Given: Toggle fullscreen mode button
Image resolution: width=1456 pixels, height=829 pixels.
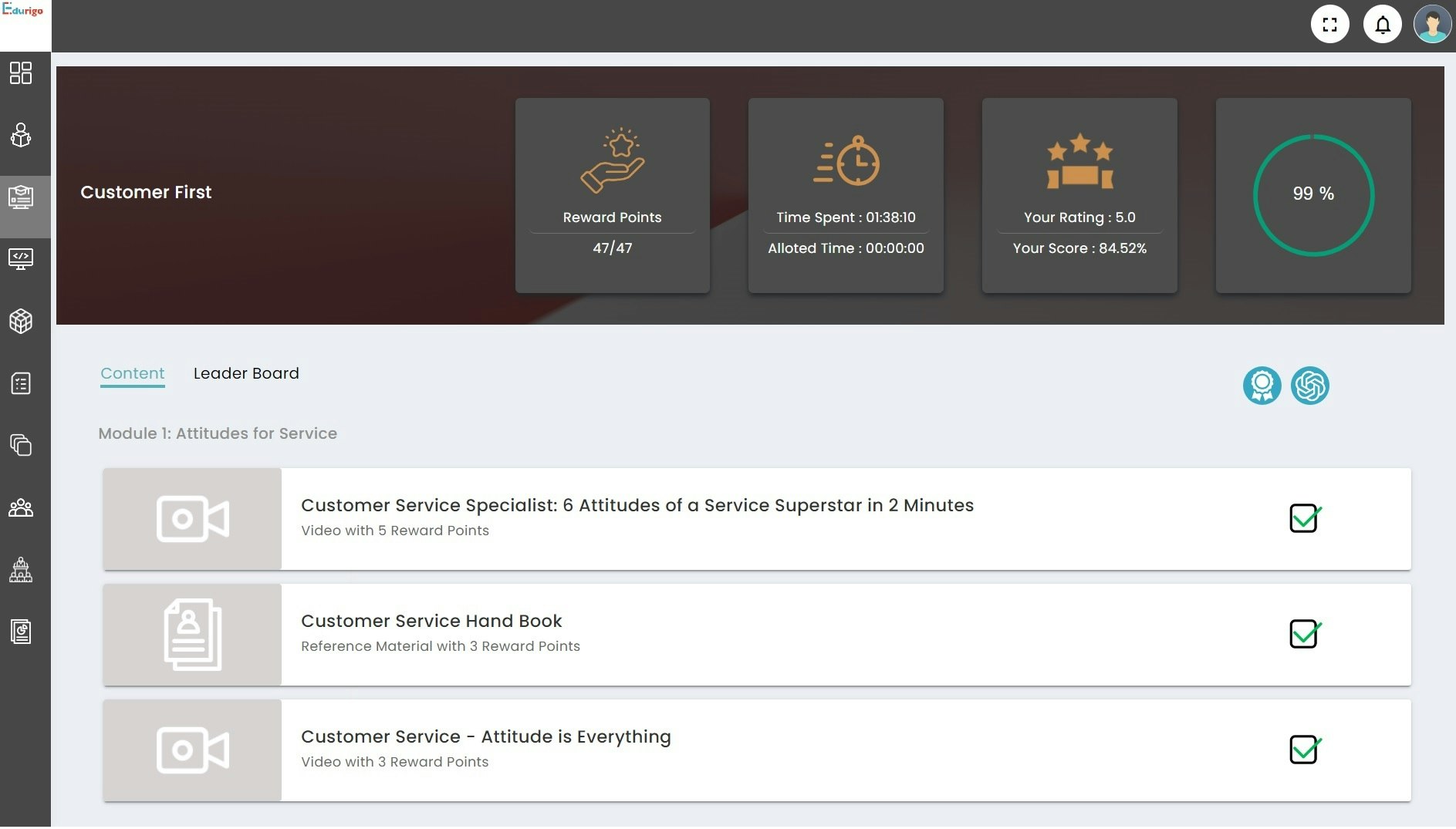Looking at the screenshot, I should [x=1329, y=25].
